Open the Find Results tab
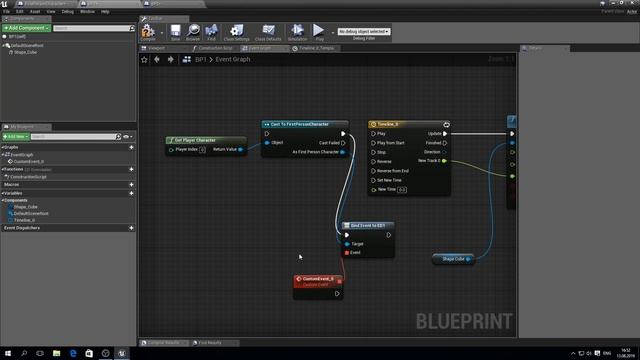Screen dimensions: 640x360 pyautogui.click(x=210, y=343)
